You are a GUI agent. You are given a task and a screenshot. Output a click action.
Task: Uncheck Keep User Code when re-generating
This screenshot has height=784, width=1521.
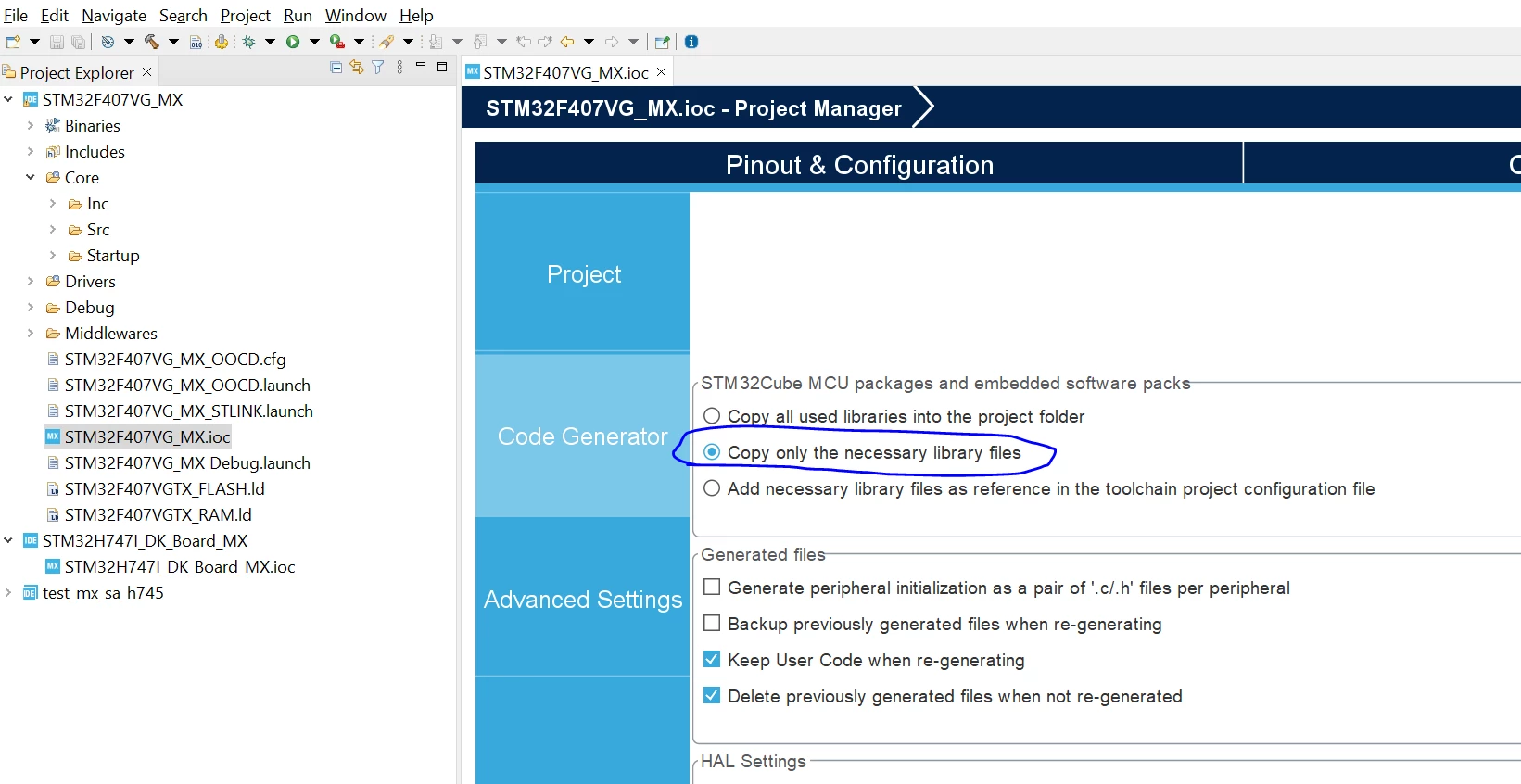pyautogui.click(x=712, y=659)
